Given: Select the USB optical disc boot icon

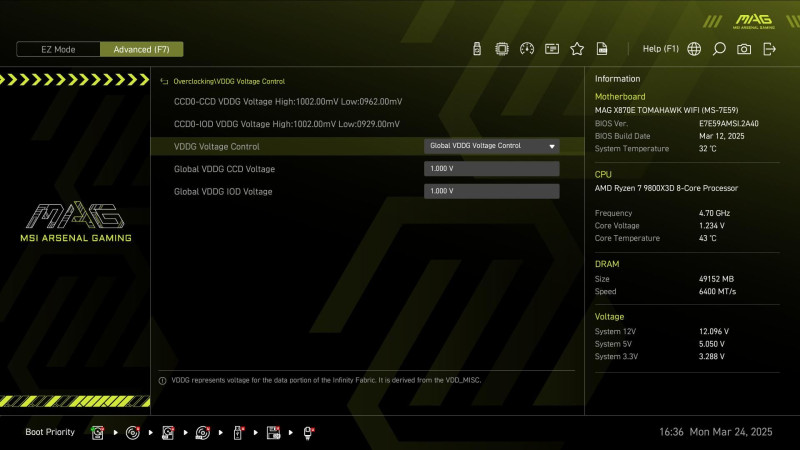Looking at the screenshot, I should [x=203, y=433].
